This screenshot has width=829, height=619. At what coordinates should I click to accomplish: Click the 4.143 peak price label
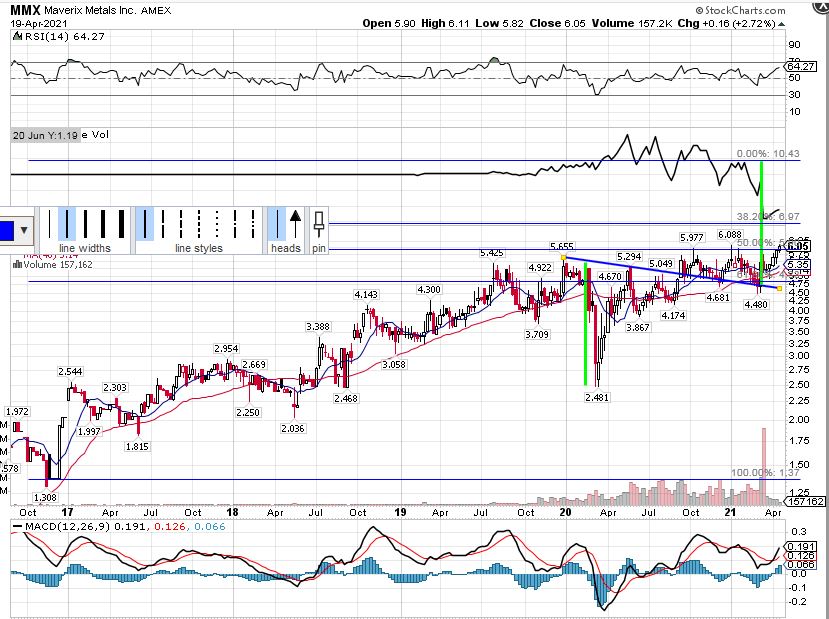tap(366, 294)
